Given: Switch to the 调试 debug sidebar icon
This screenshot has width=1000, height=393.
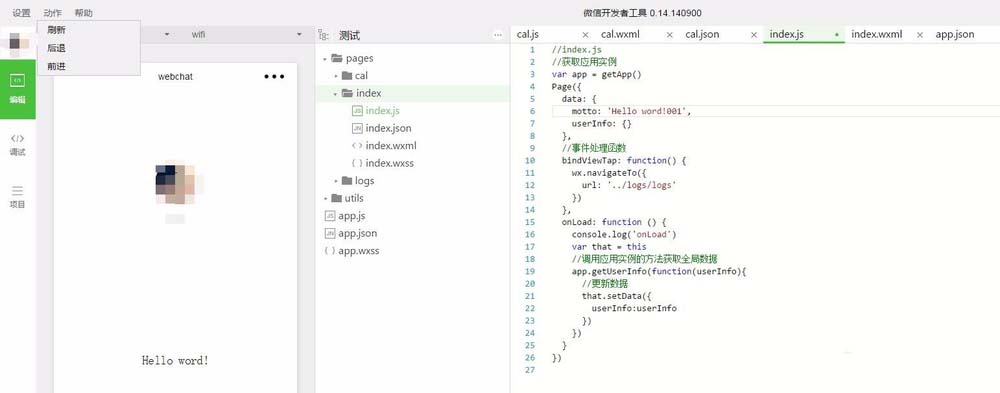Looking at the screenshot, I should coord(18,145).
